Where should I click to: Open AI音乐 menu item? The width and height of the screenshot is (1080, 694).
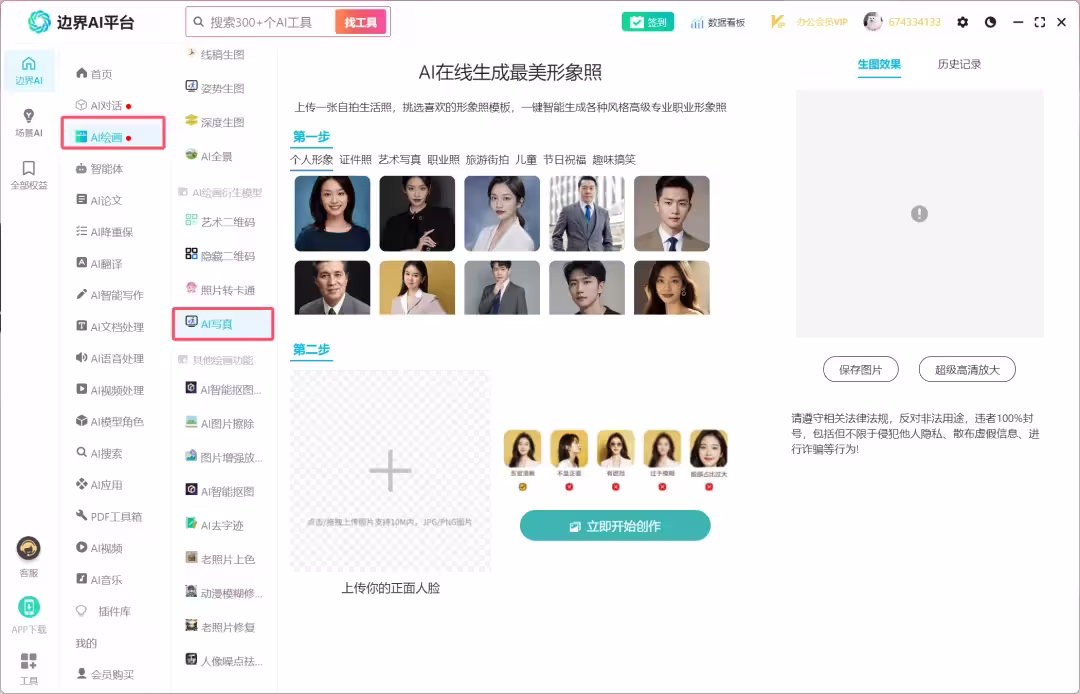point(99,580)
